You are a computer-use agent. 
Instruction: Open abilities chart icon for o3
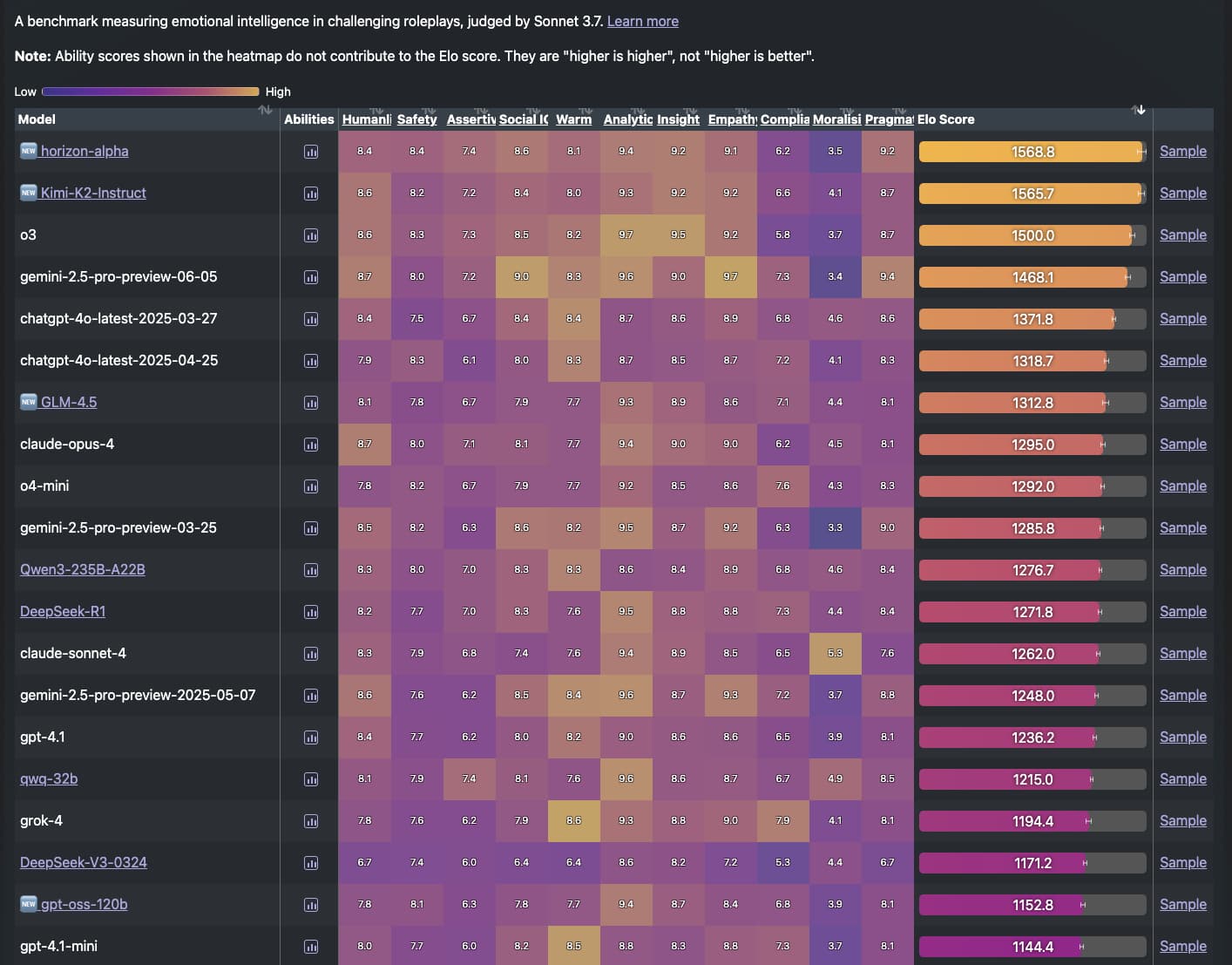(x=310, y=235)
